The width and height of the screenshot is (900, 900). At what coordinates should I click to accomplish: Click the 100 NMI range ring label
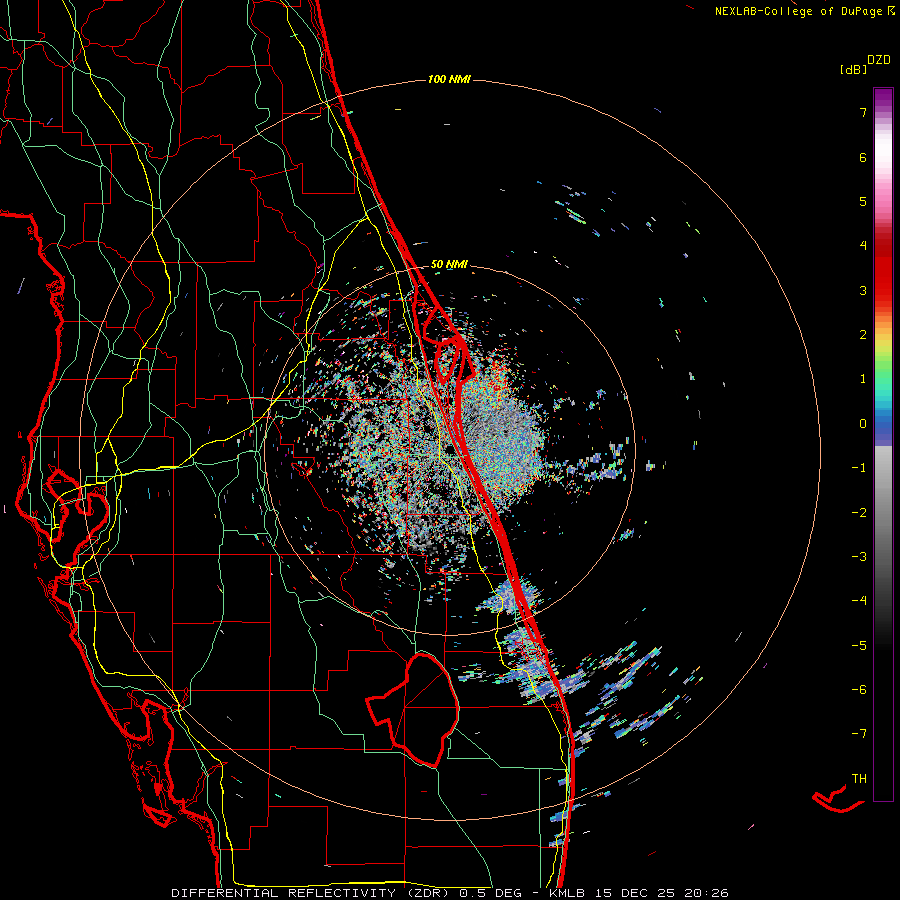click(x=449, y=79)
